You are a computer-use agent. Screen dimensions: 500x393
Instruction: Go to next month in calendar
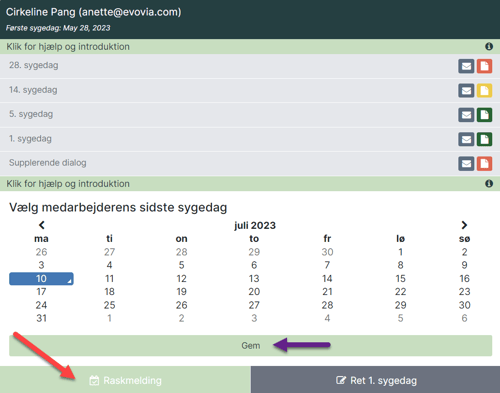pyautogui.click(x=464, y=225)
